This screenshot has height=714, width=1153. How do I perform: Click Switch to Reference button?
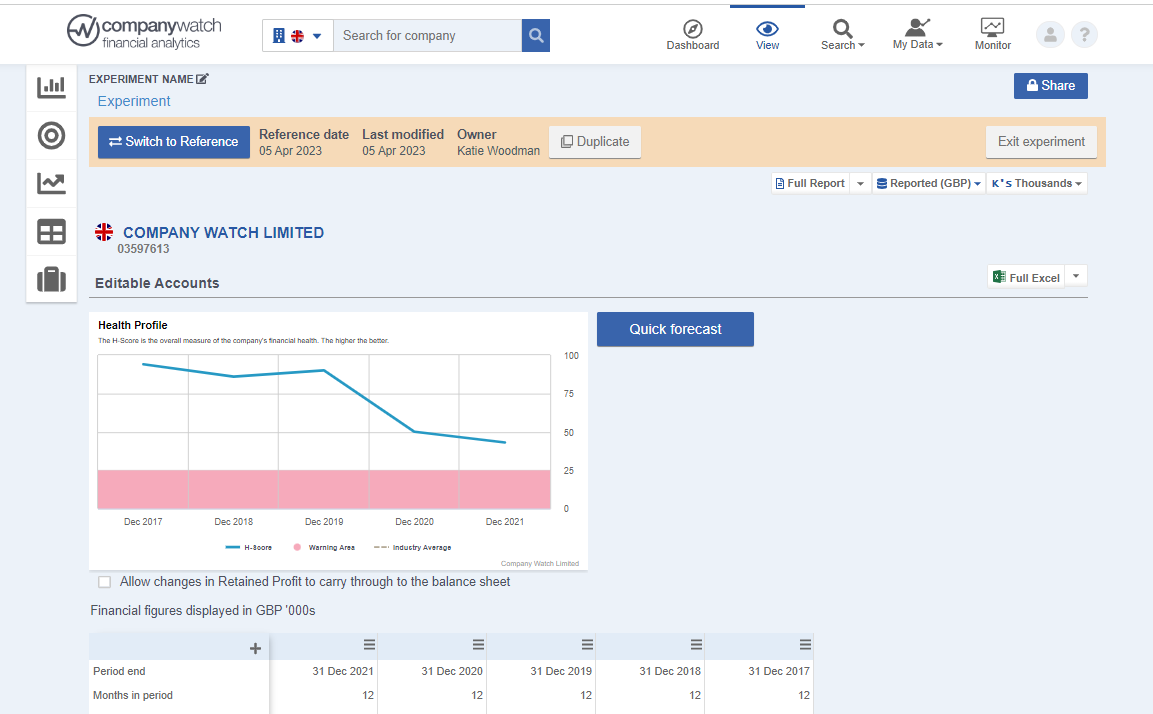click(174, 142)
